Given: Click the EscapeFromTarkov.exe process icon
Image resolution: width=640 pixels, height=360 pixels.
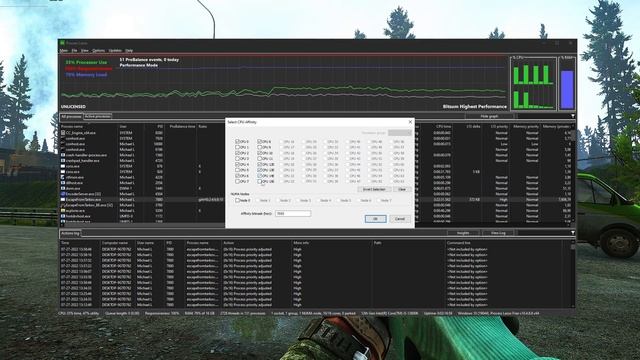Looking at the screenshot, I should (63, 200).
